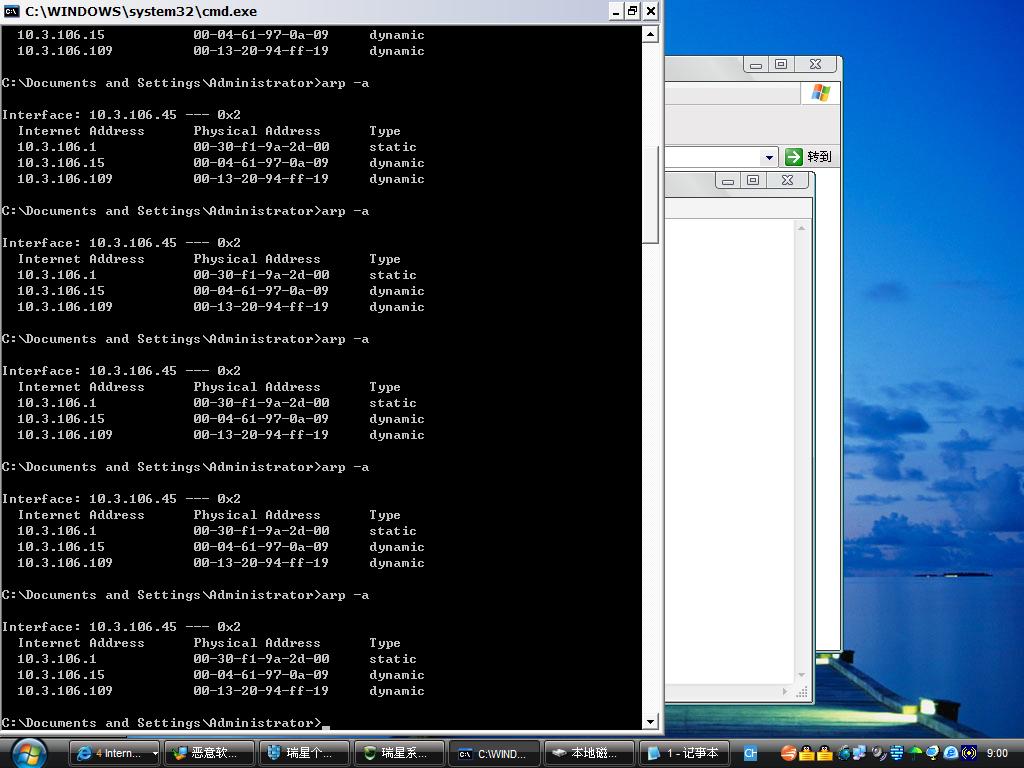
Task: Close the outer background browser window
Action: pyautogui.click(x=815, y=64)
